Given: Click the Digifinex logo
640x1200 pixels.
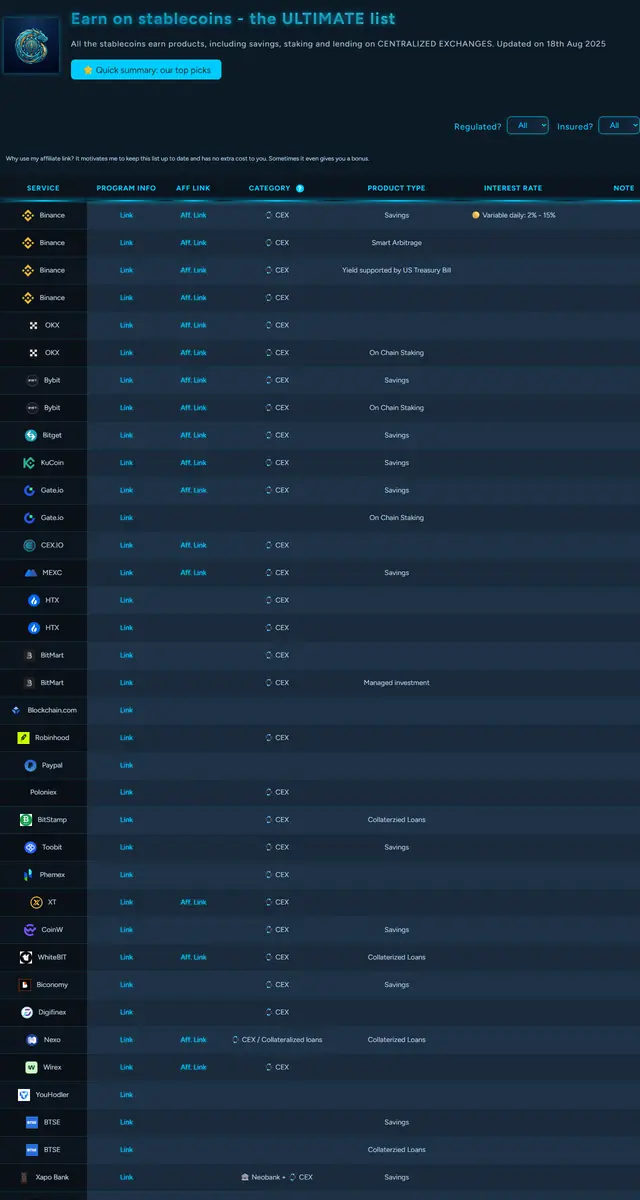Looking at the screenshot, I should pos(27,1012).
